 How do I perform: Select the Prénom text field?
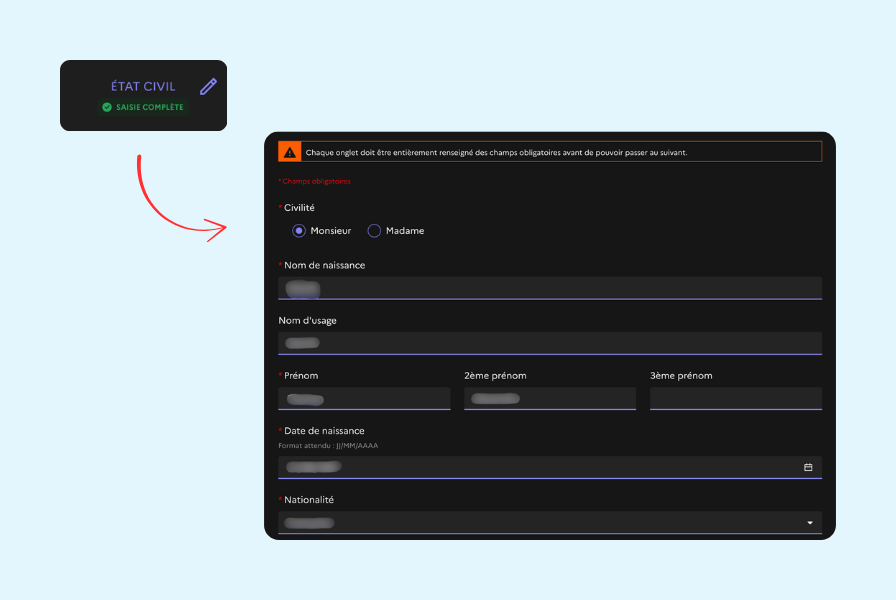tap(364, 398)
